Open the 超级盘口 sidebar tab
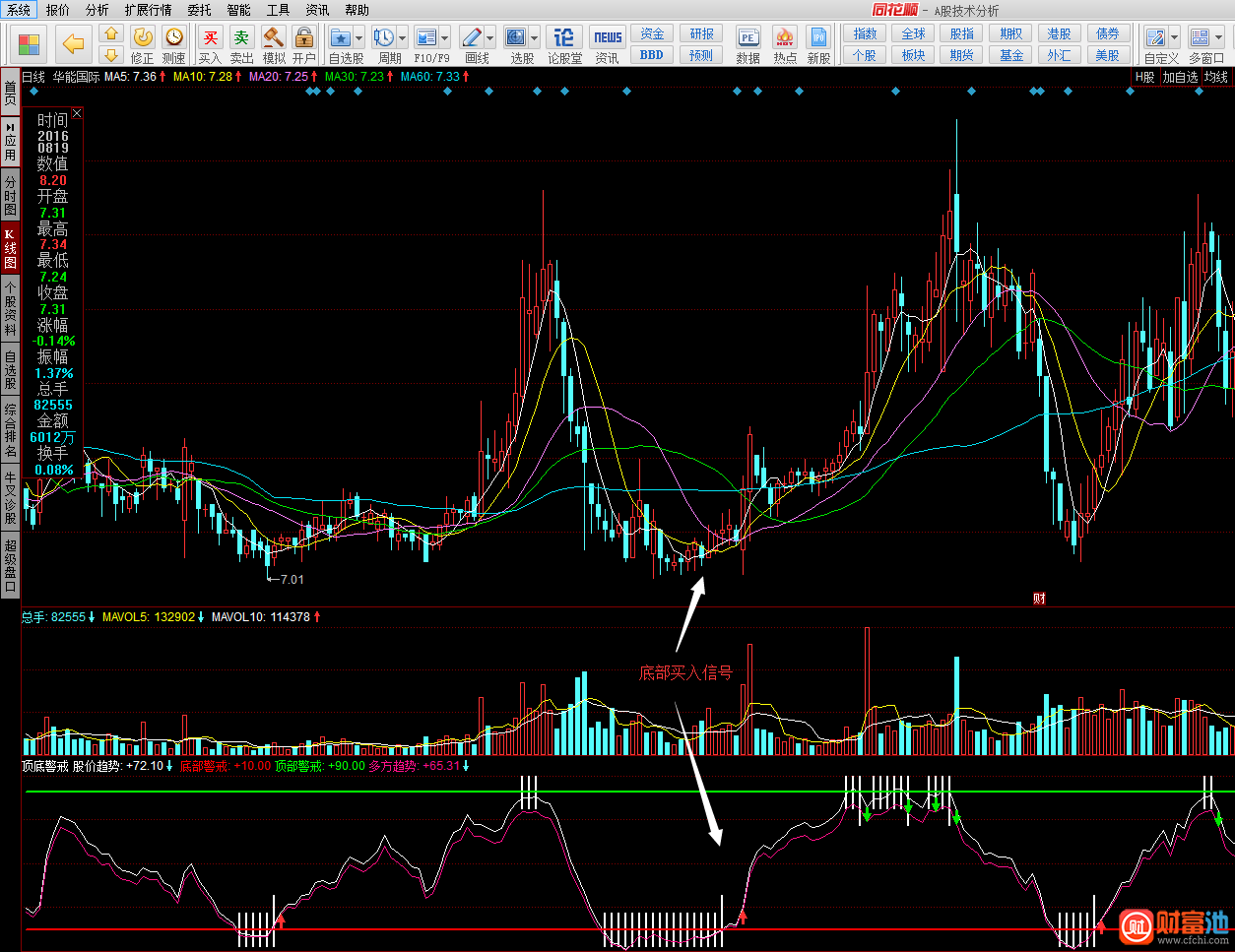Image resolution: width=1235 pixels, height=952 pixels. point(10,565)
